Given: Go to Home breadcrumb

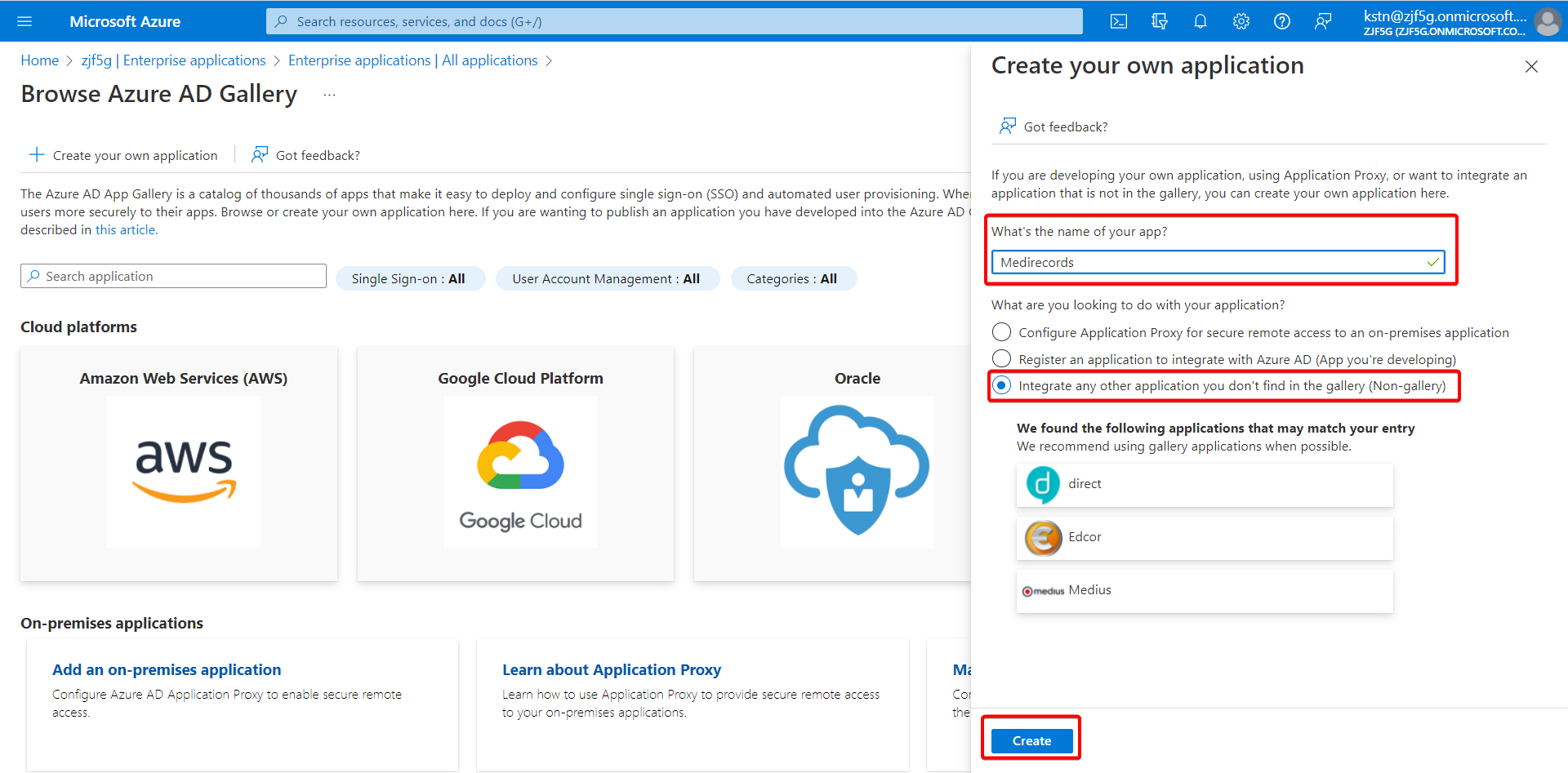Looking at the screenshot, I should (39, 60).
